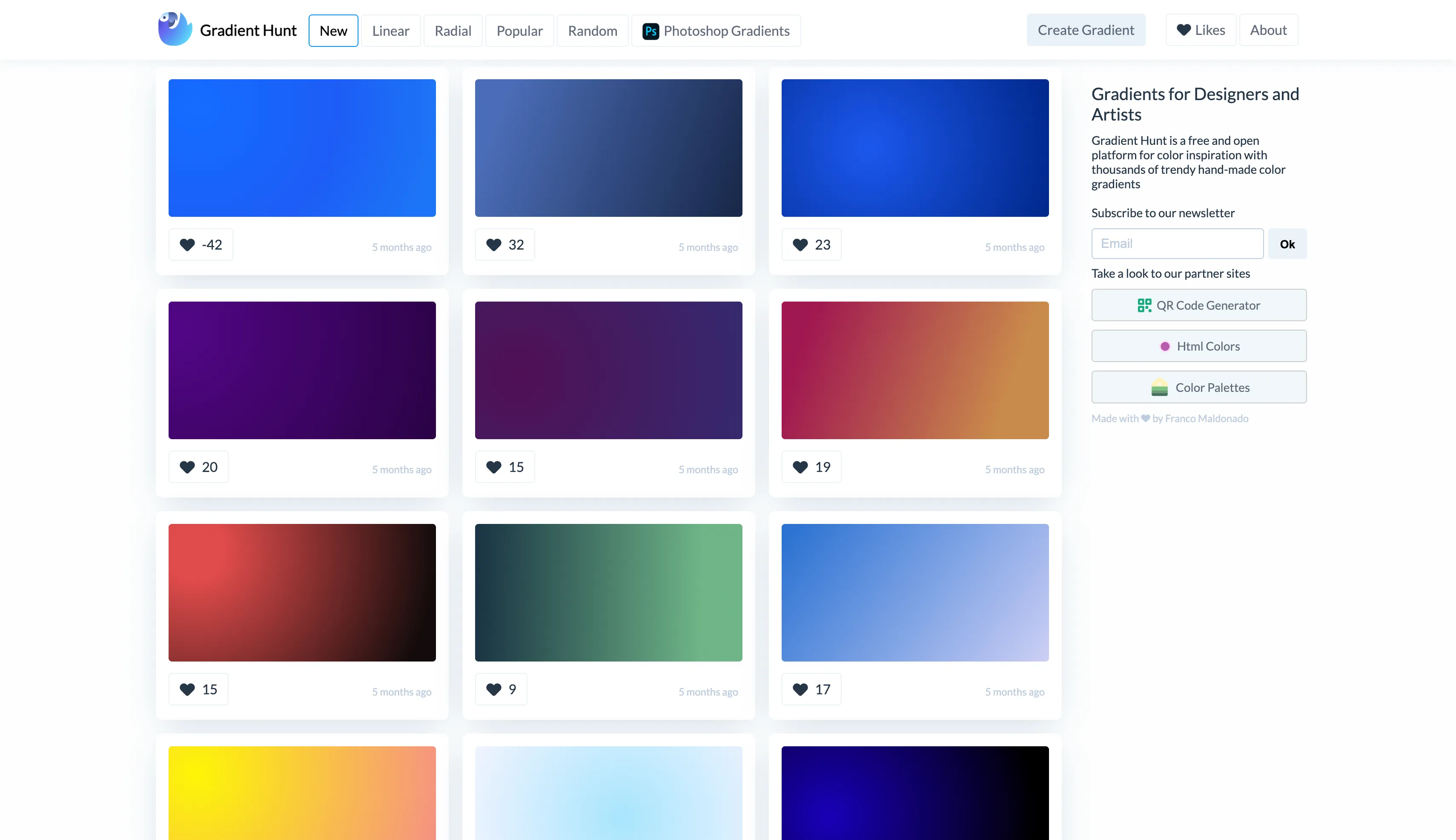The image size is (1456, 840).
Task: Toggle like on the 23-likes blue gradient
Action: 811,245
